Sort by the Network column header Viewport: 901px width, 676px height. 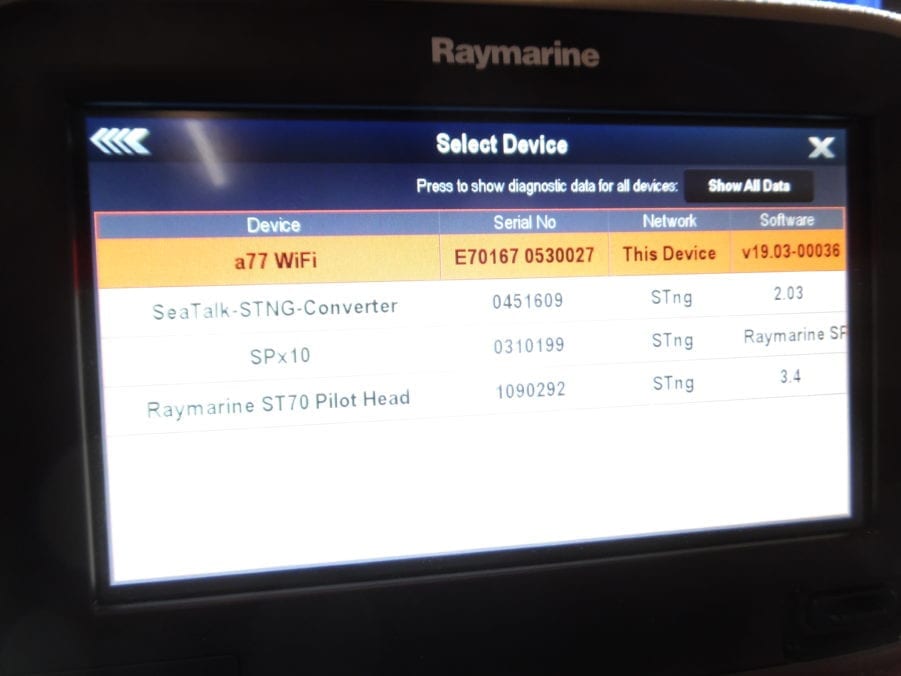(x=668, y=222)
